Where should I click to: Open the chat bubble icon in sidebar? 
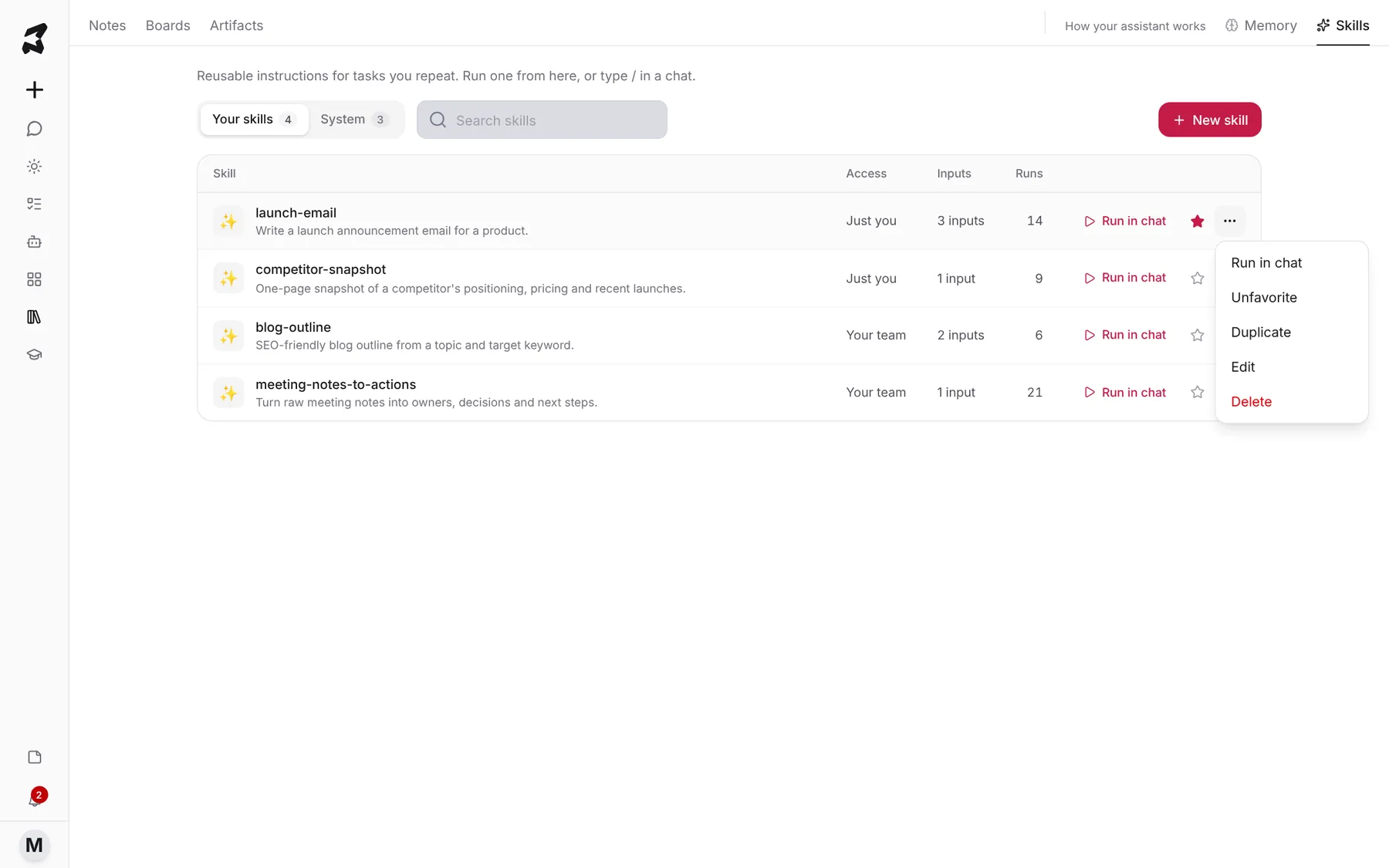(34, 129)
